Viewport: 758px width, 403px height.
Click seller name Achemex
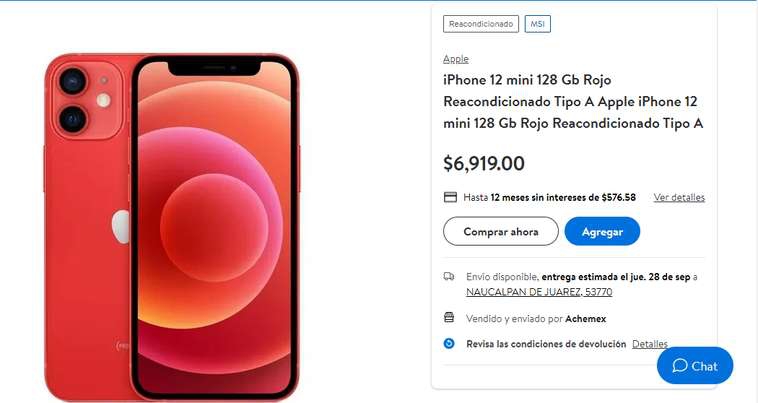pos(585,319)
